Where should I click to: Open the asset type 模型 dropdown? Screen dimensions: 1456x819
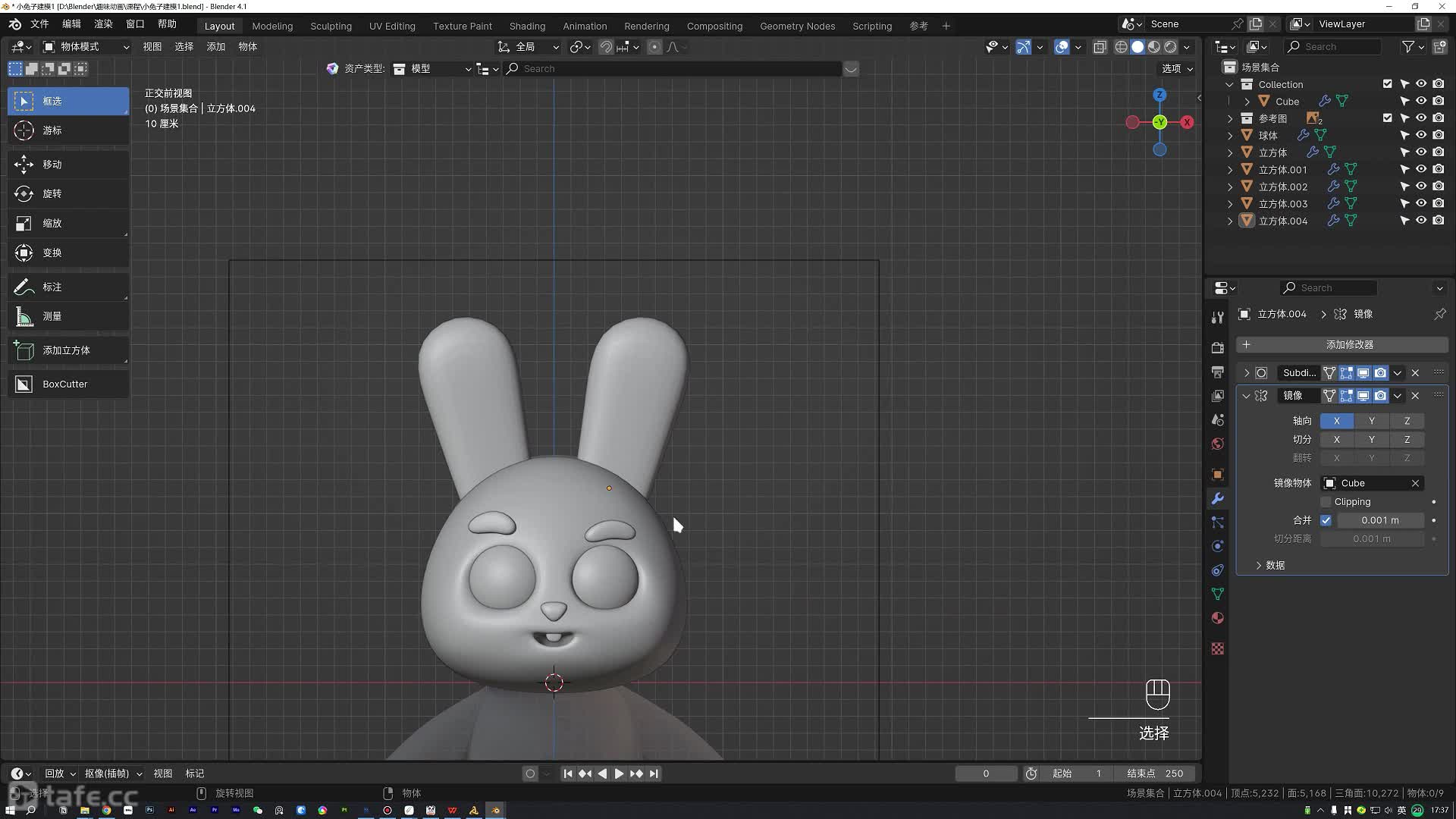point(432,69)
